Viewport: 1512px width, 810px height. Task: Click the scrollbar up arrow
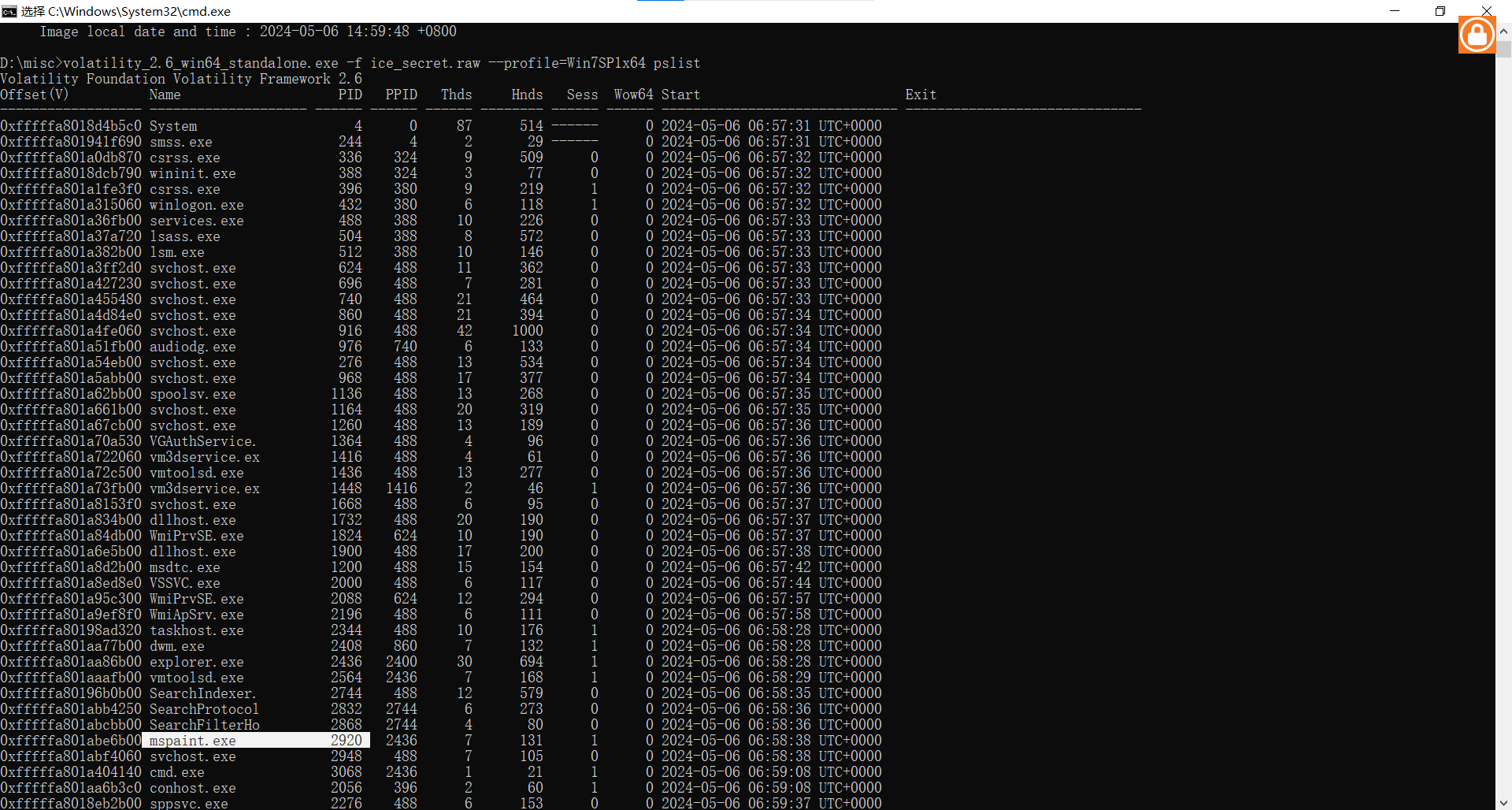click(1503, 32)
